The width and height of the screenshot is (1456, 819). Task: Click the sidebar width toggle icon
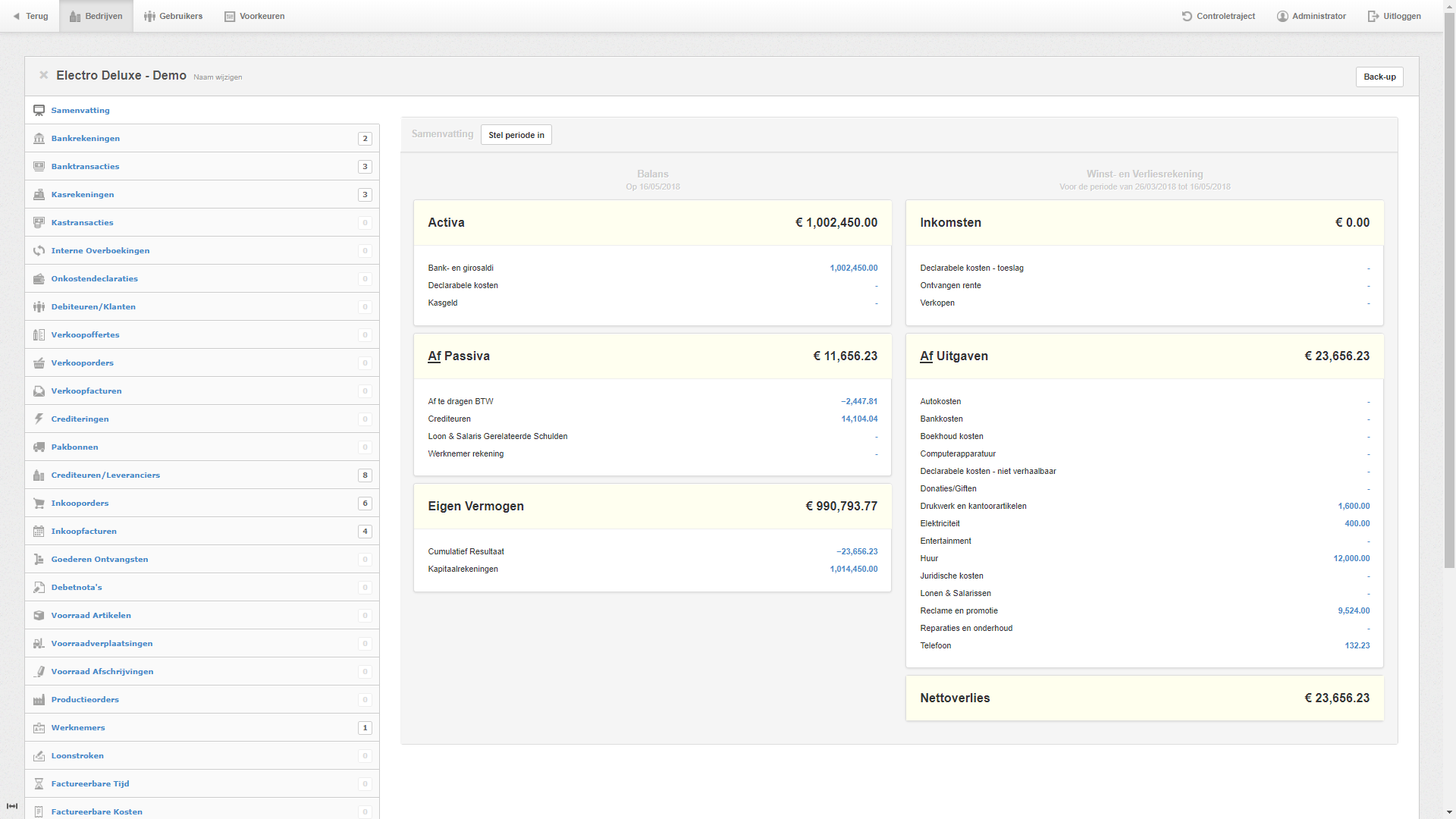coord(12,806)
